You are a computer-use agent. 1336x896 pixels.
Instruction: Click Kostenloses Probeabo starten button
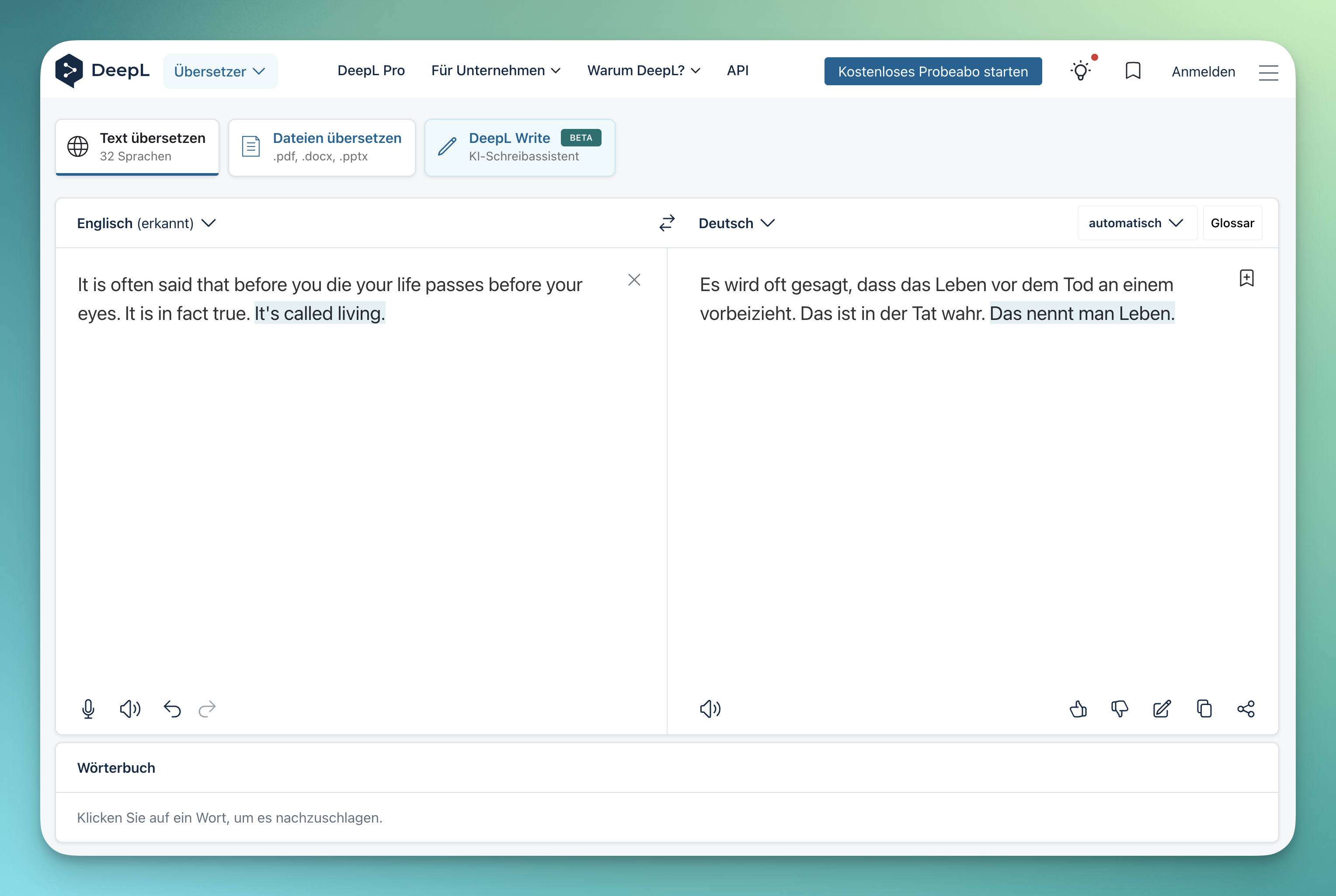tap(932, 71)
